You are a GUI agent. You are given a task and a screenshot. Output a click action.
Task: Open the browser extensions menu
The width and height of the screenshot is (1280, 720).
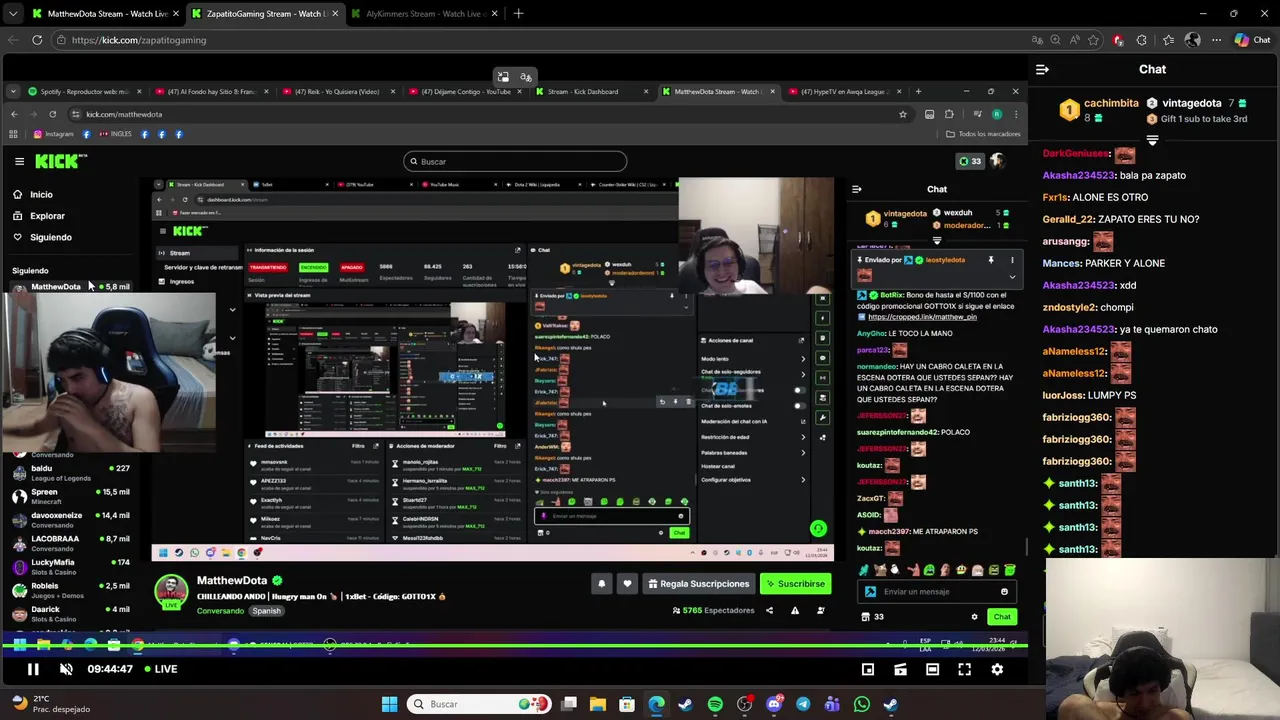point(1142,40)
